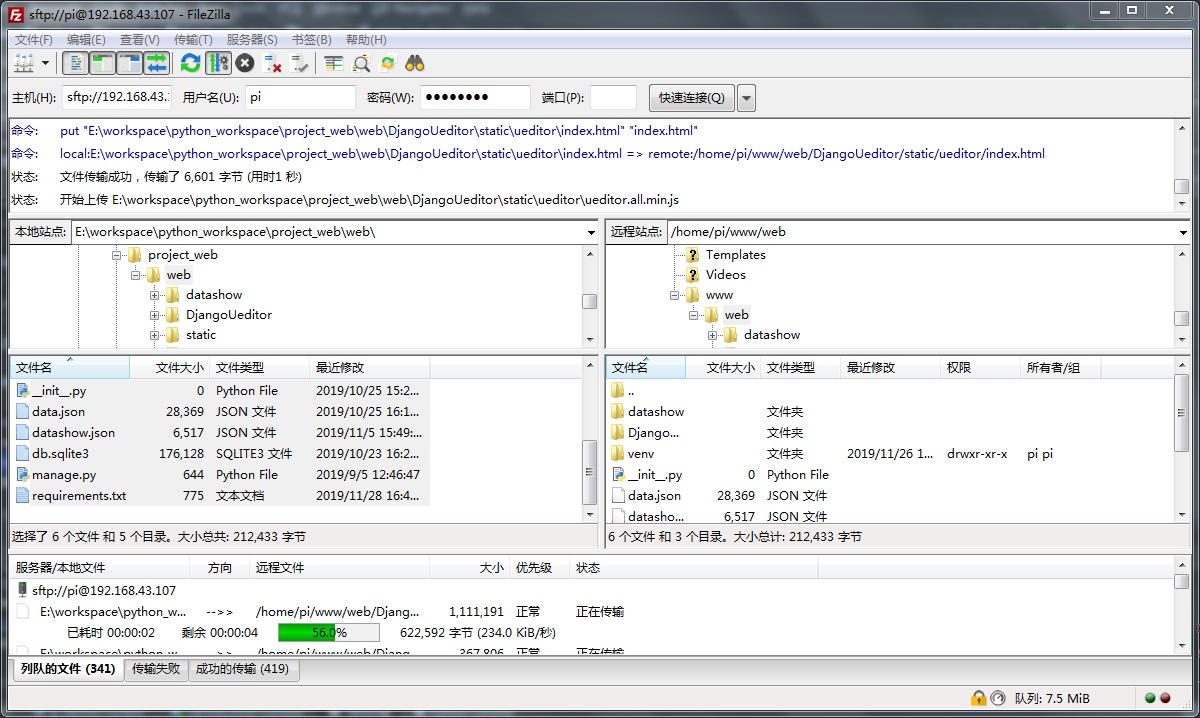Click the 快速连接(Q) button
1200x718 pixels.
click(x=692, y=97)
